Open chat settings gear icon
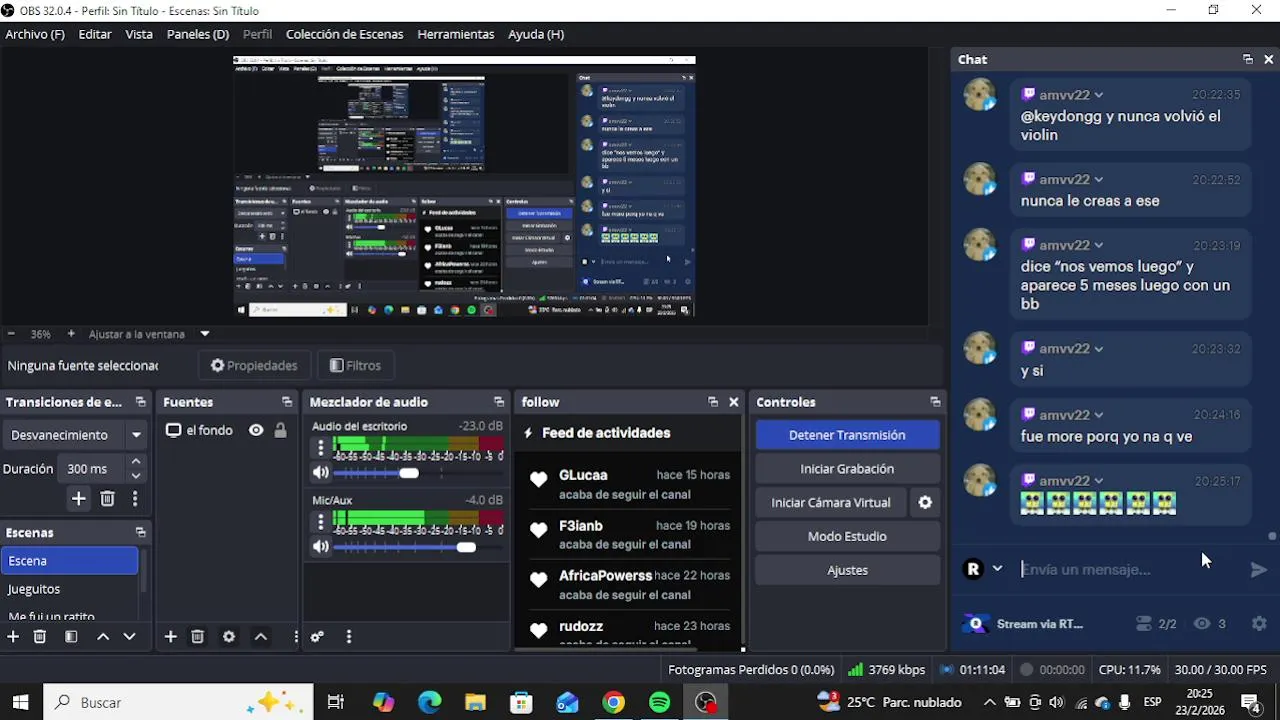Image resolution: width=1280 pixels, height=720 pixels. [1259, 623]
